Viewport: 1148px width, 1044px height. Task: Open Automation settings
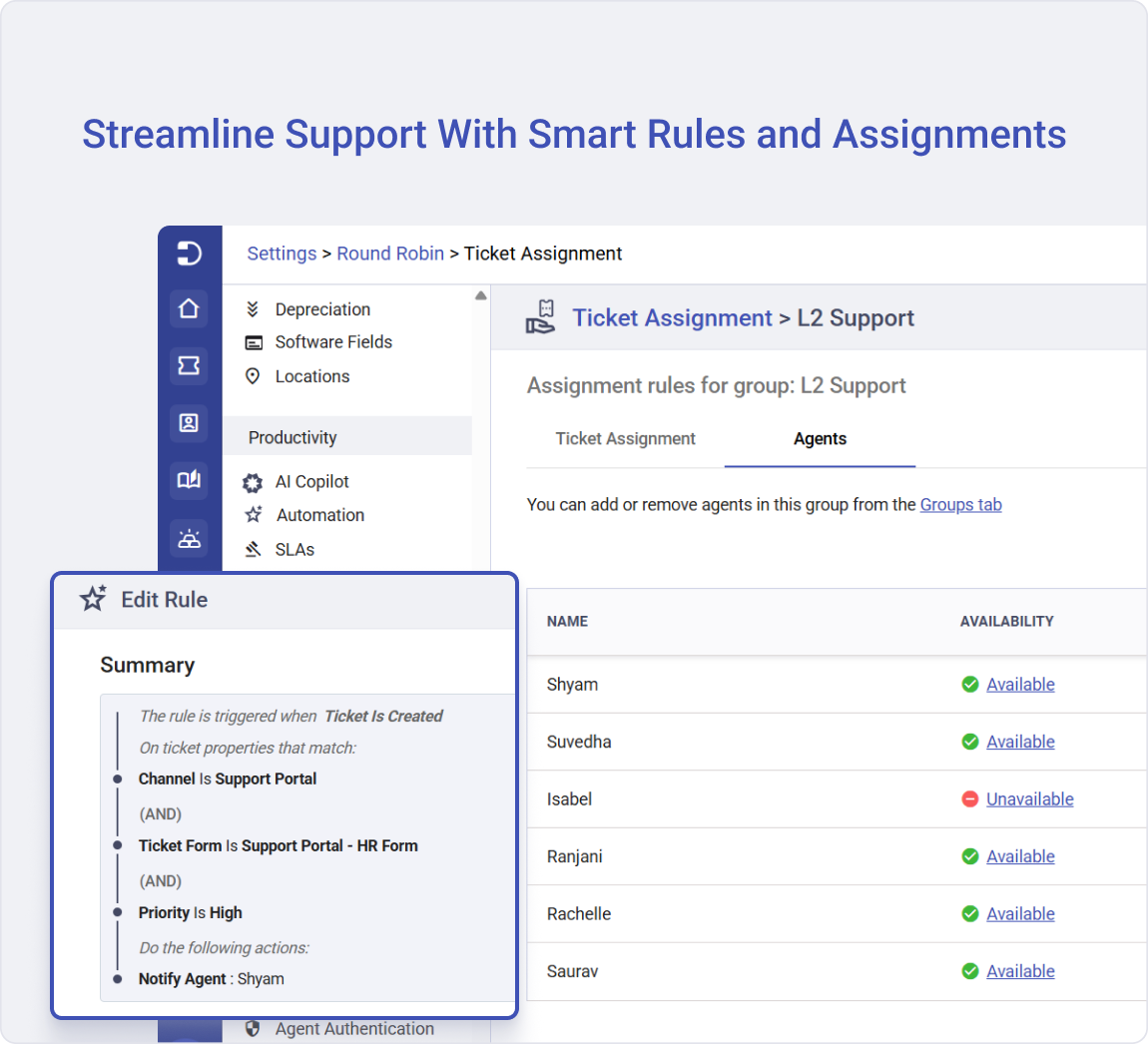[x=320, y=515]
